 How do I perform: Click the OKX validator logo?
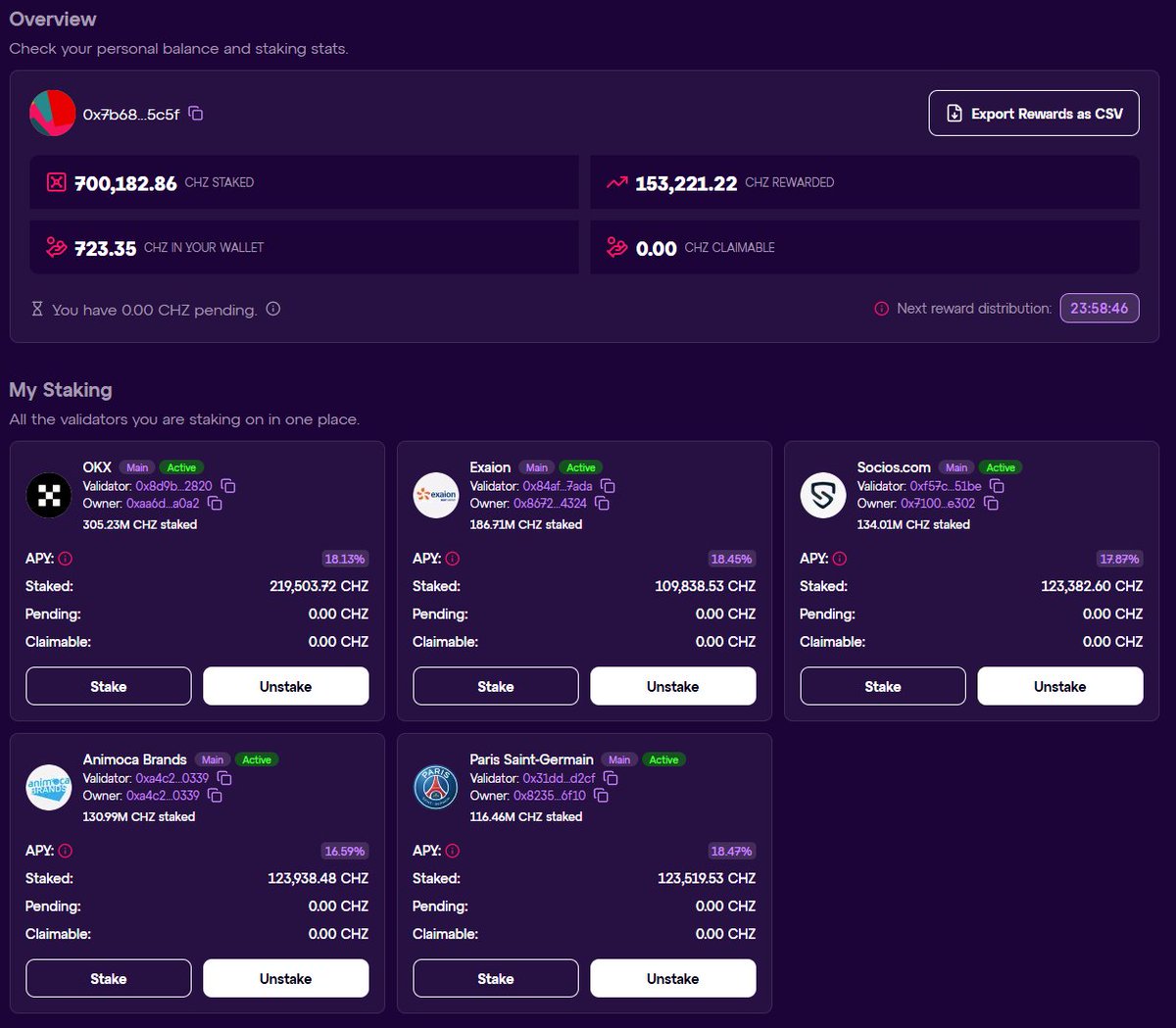click(x=49, y=495)
